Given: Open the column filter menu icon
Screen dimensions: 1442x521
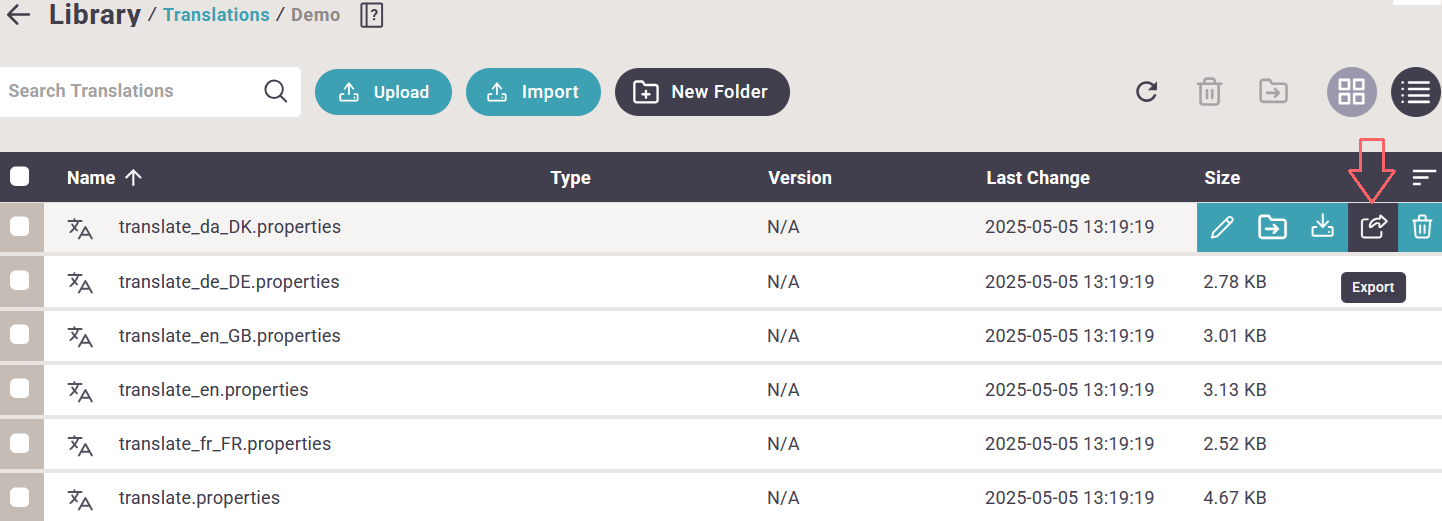Looking at the screenshot, I should (x=1423, y=177).
